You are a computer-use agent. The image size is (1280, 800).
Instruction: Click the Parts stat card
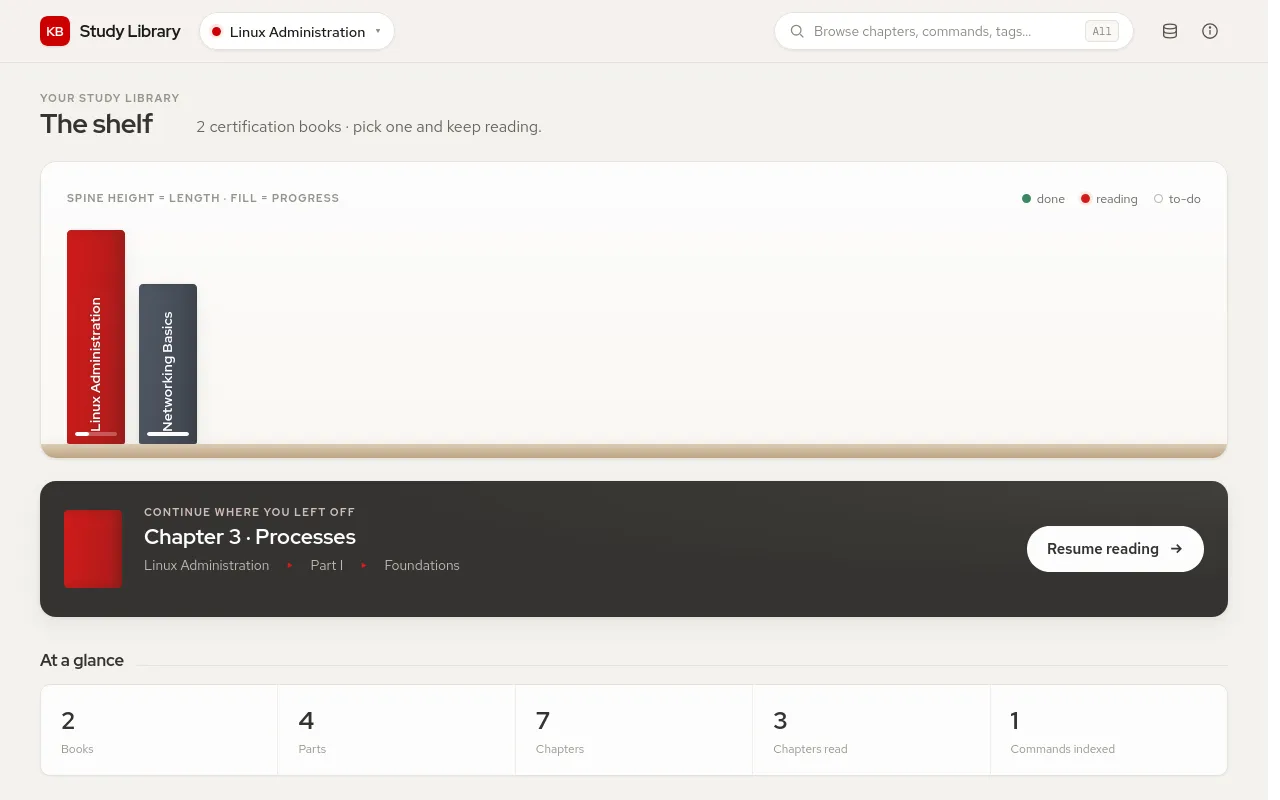pyautogui.click(x=396, y=730)
